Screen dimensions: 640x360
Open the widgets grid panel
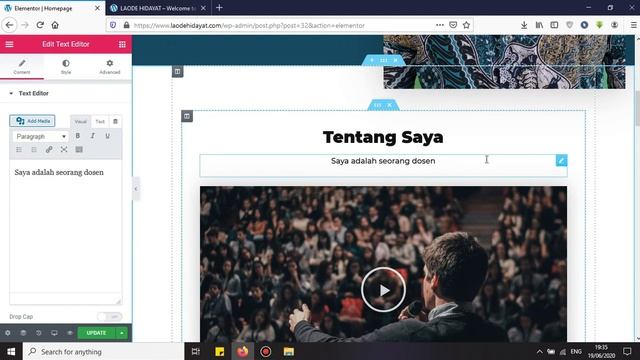tap(122, 44)
